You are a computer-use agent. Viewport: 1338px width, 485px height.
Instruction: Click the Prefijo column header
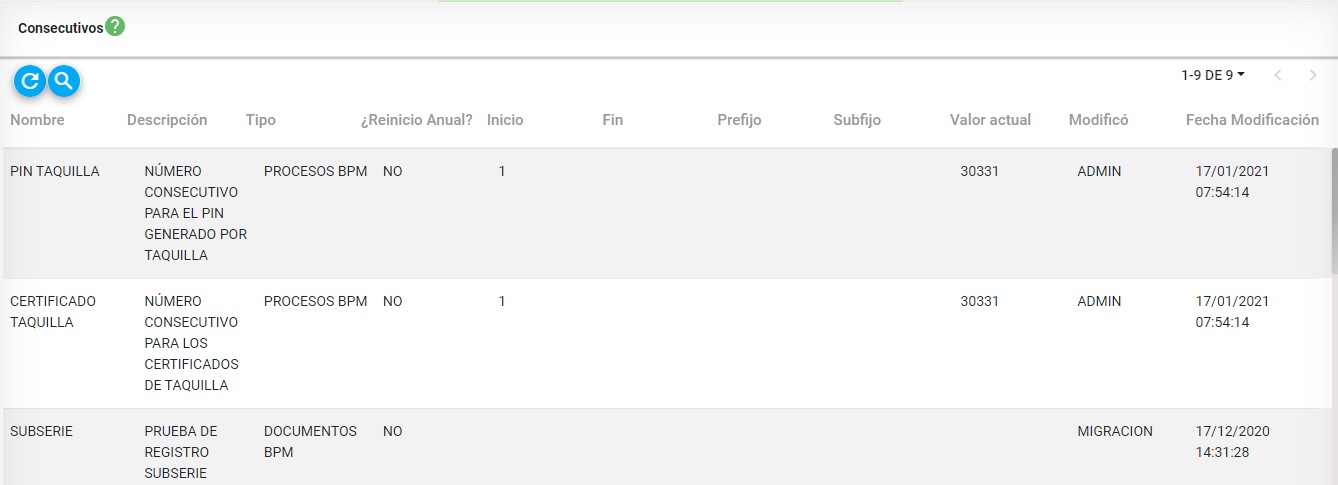click(x=739, y=120)
